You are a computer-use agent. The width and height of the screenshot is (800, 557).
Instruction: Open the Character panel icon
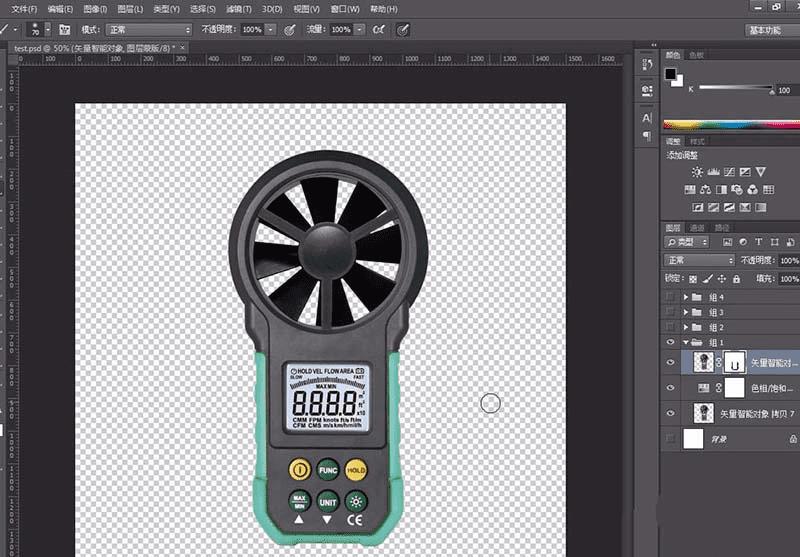click(x=646, y=118)
